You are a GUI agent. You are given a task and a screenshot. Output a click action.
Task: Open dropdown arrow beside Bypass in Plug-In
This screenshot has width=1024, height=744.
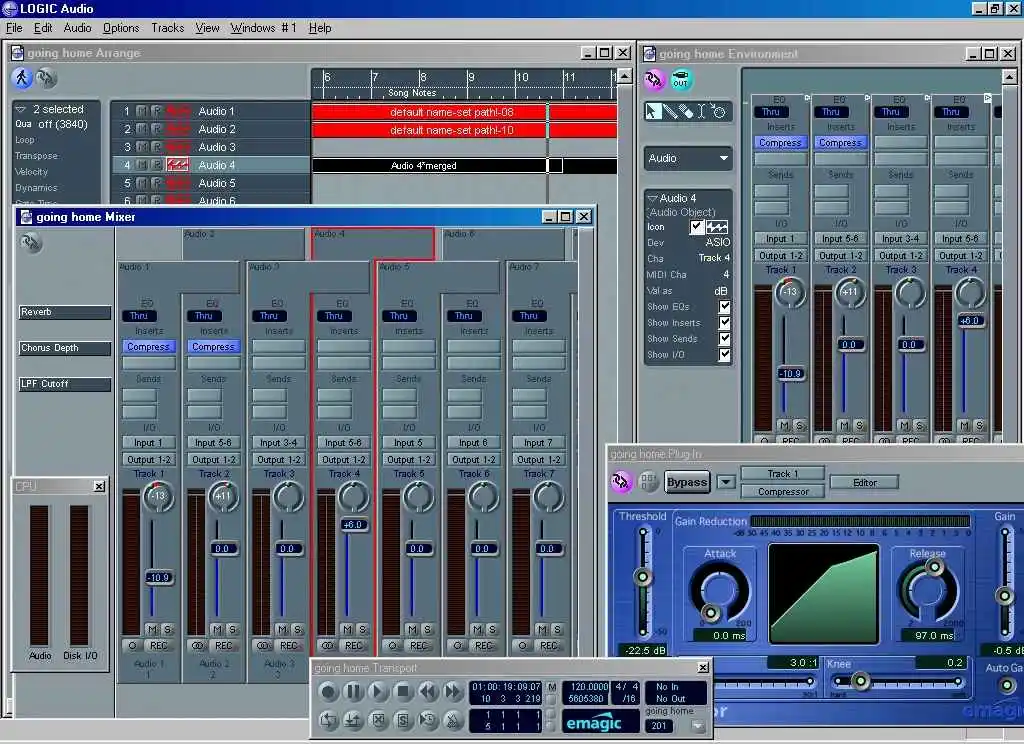coord(726,482)
